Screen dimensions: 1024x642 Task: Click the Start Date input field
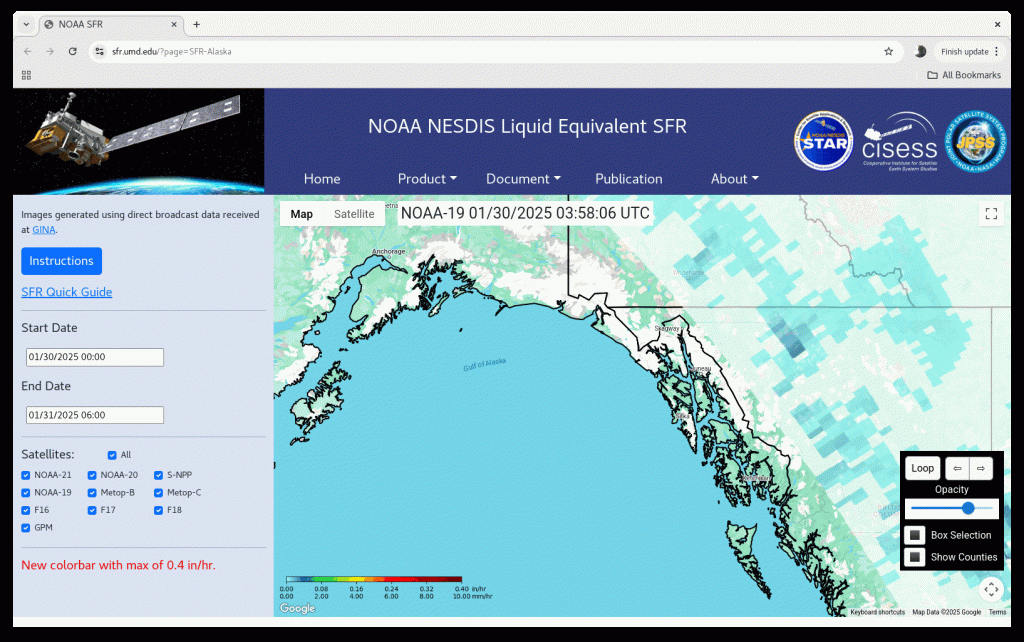95,357
